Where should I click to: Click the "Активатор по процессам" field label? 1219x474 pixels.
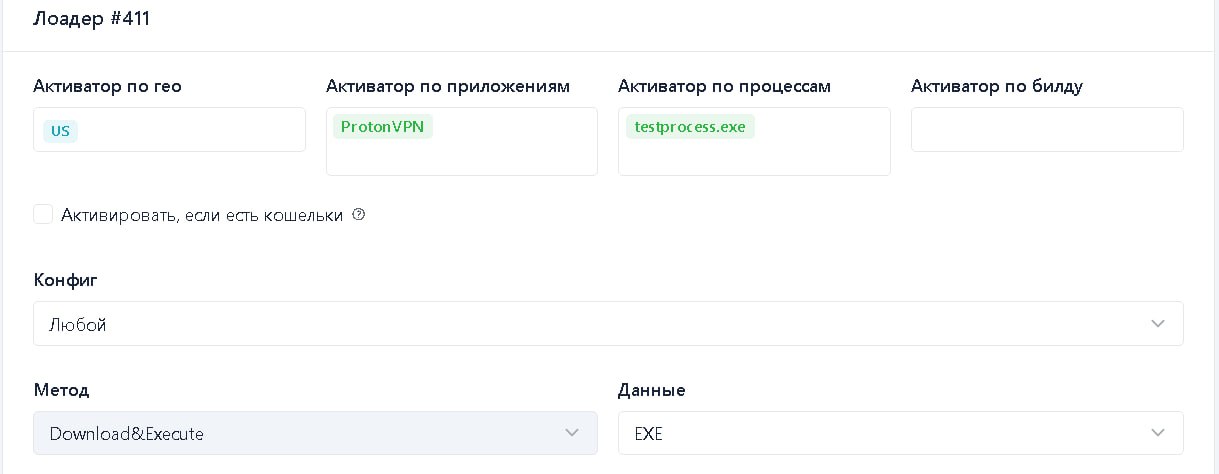(x=724, y=86)
